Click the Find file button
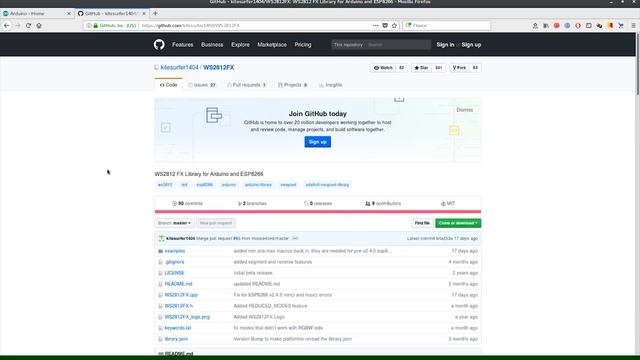Viewport: 640px width, 360px height. 422,223
